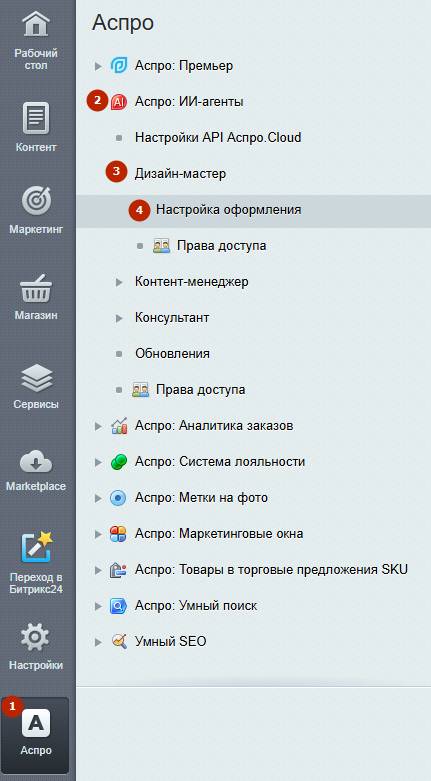The width and height of the screenshot is (431, 781).
Task: Open the Магазин basket icon
Action: click(x=36, y=288)
